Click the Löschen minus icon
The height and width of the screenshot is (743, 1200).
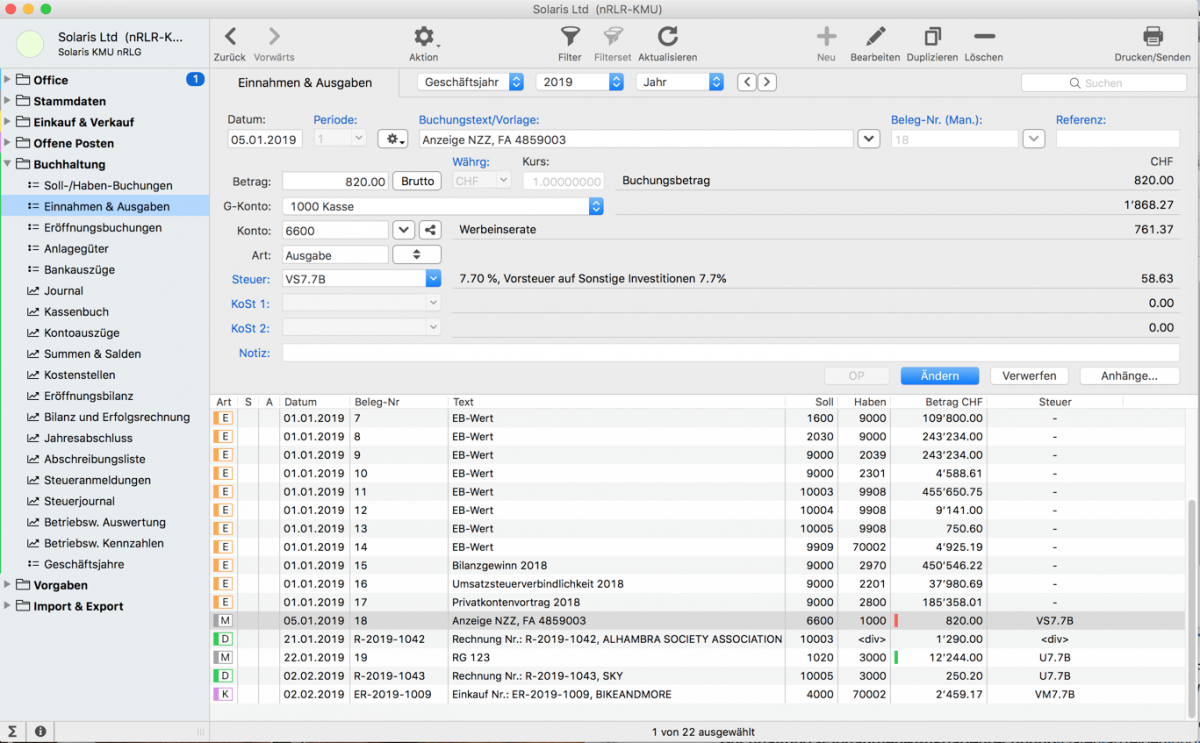(983, 38)
